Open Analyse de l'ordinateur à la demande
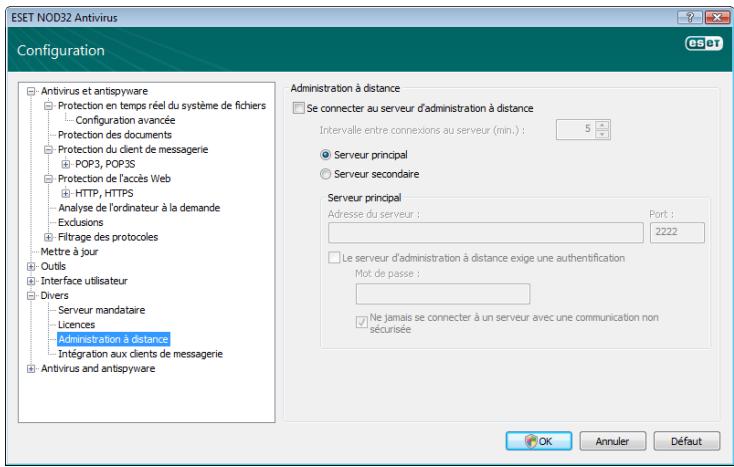734x467 pixels. click(x=139, y=208)
